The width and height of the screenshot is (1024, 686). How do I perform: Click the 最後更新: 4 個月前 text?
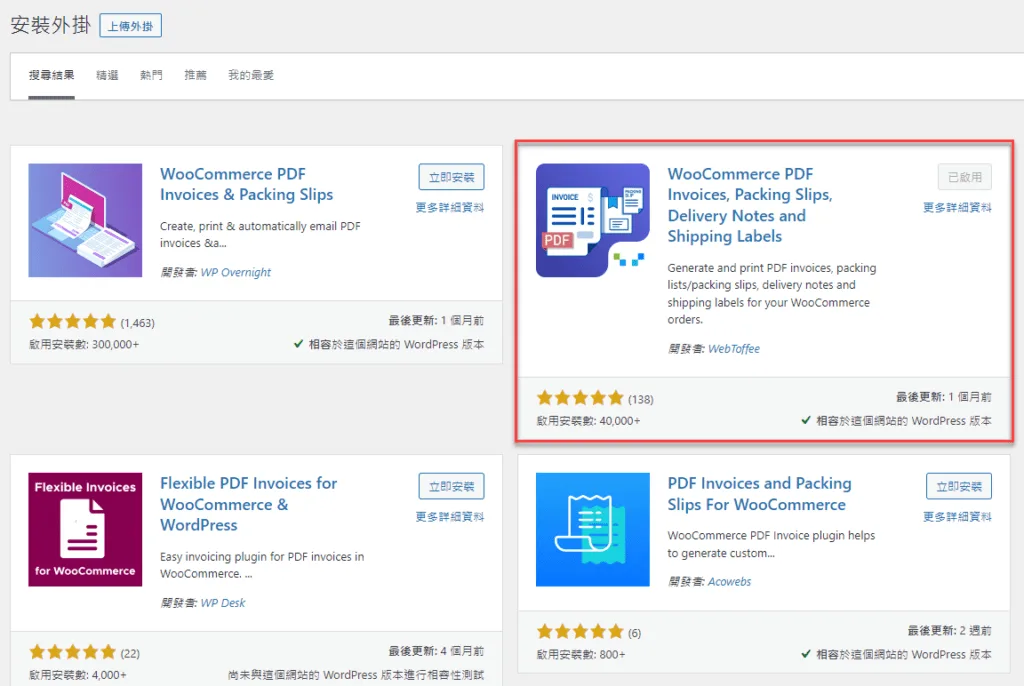pos(436,651)
